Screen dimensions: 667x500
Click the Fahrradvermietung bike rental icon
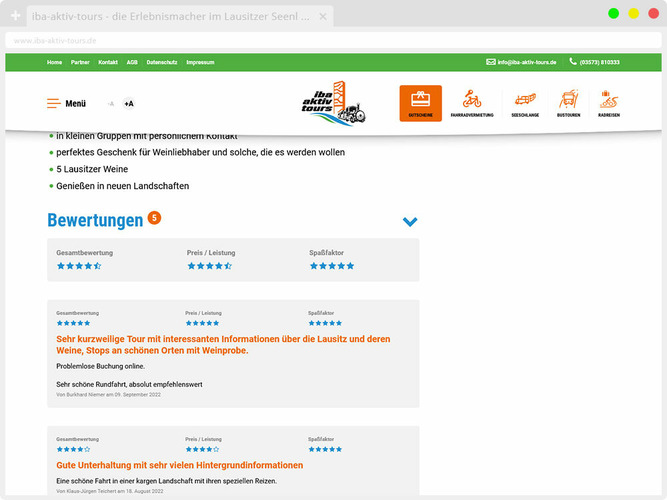(x=472, y=102)
